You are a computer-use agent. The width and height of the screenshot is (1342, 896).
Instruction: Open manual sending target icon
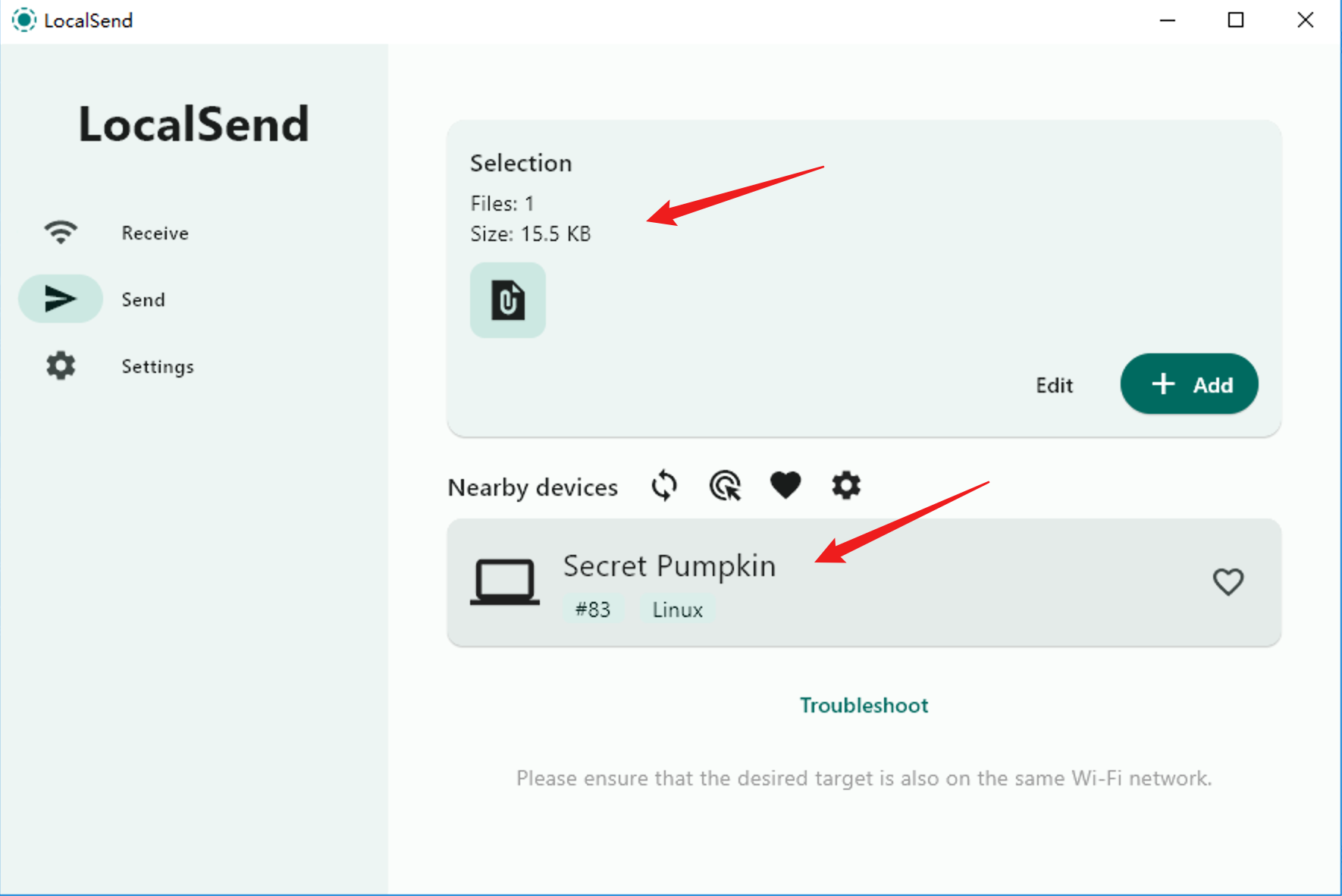coord(725,486)
